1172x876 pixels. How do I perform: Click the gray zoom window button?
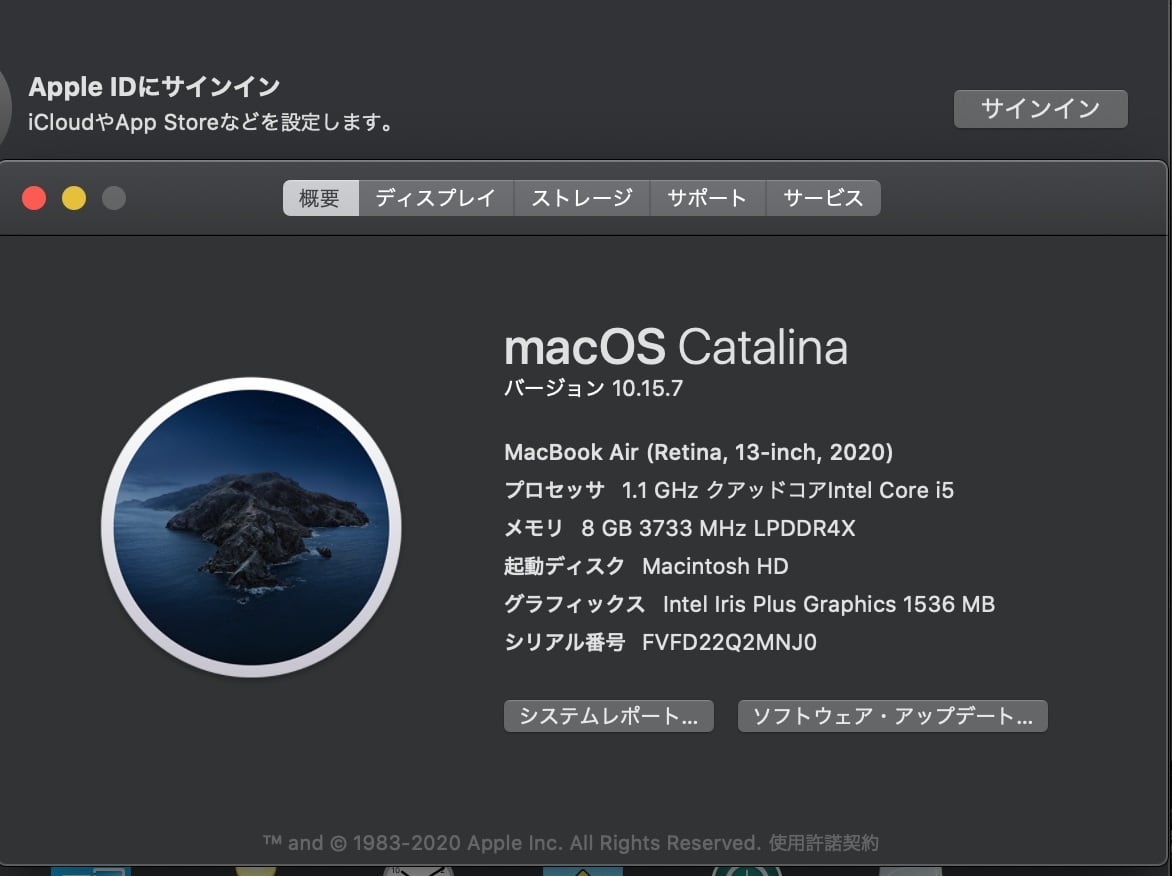[x=114, y=198]
